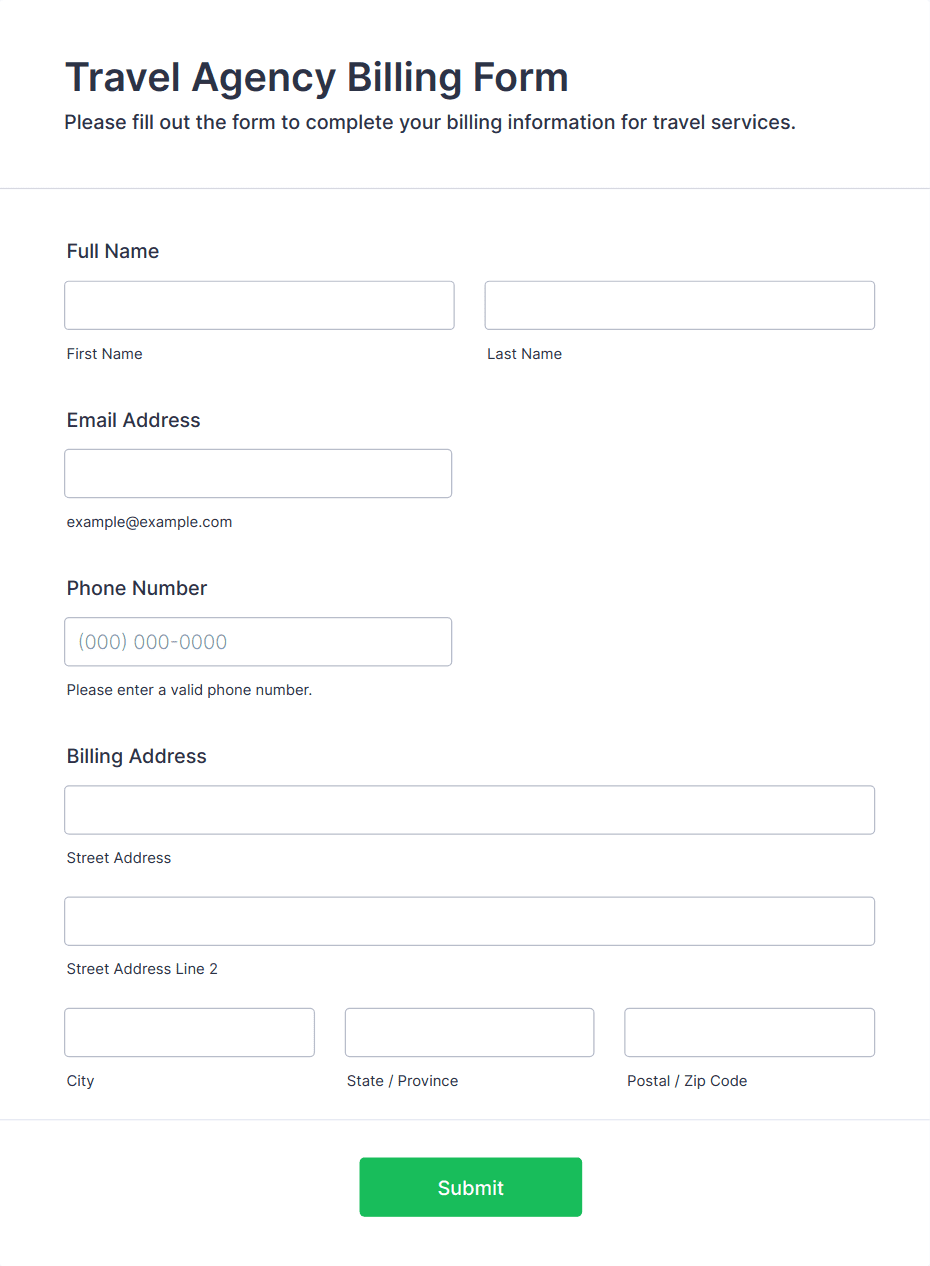Click the Phone Number field with (000) 000-0000 placeholder
This screenshot has width=930, height=1266.
[x=258, y=642]
